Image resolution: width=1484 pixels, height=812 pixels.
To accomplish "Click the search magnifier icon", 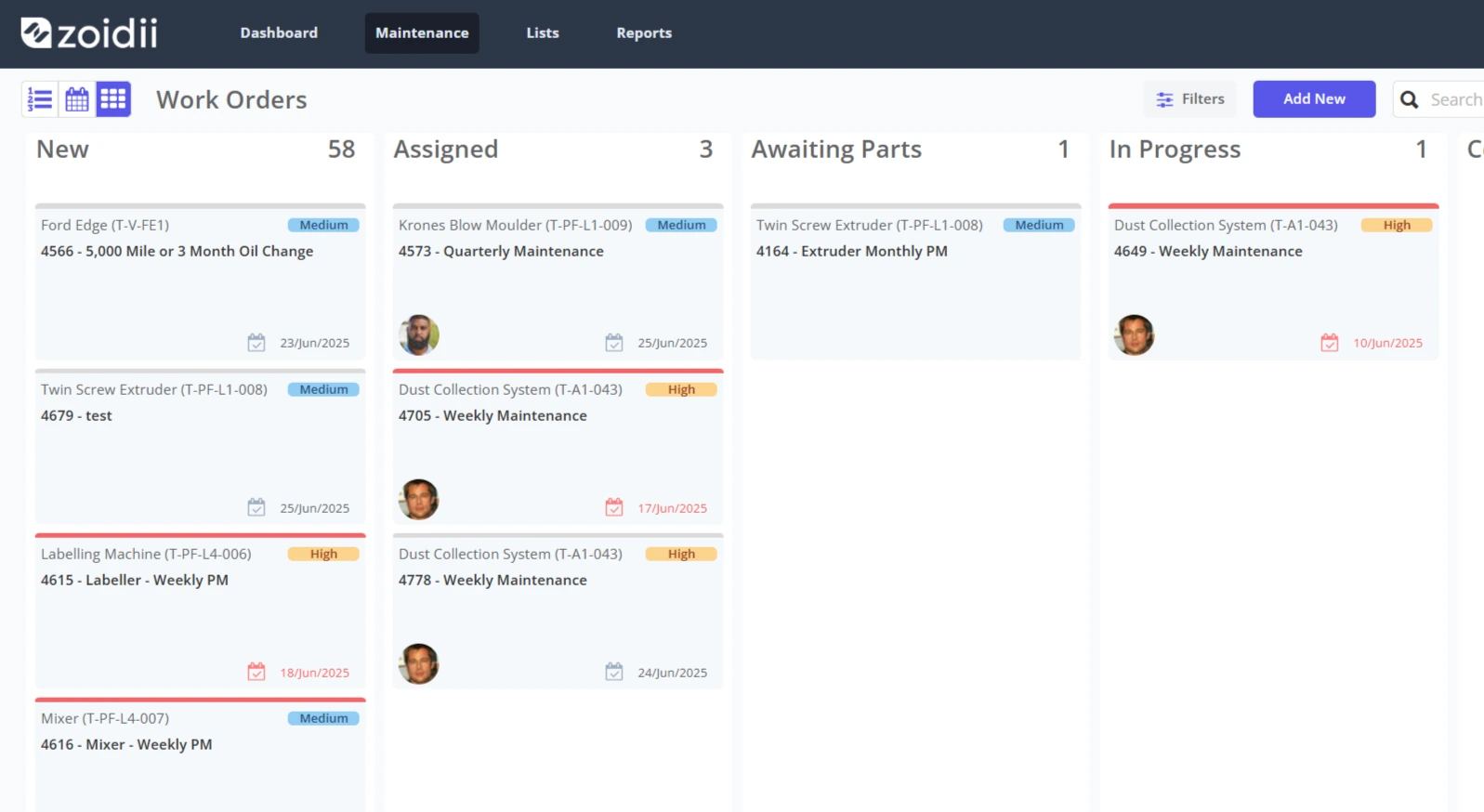I will 1410,99.
